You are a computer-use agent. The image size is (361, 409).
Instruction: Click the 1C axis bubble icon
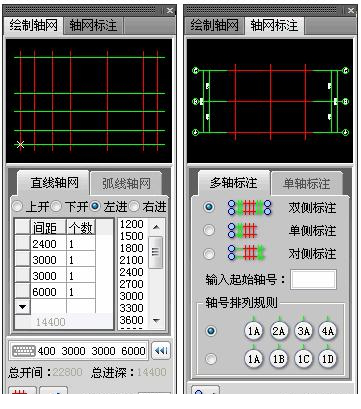point(303,359)
